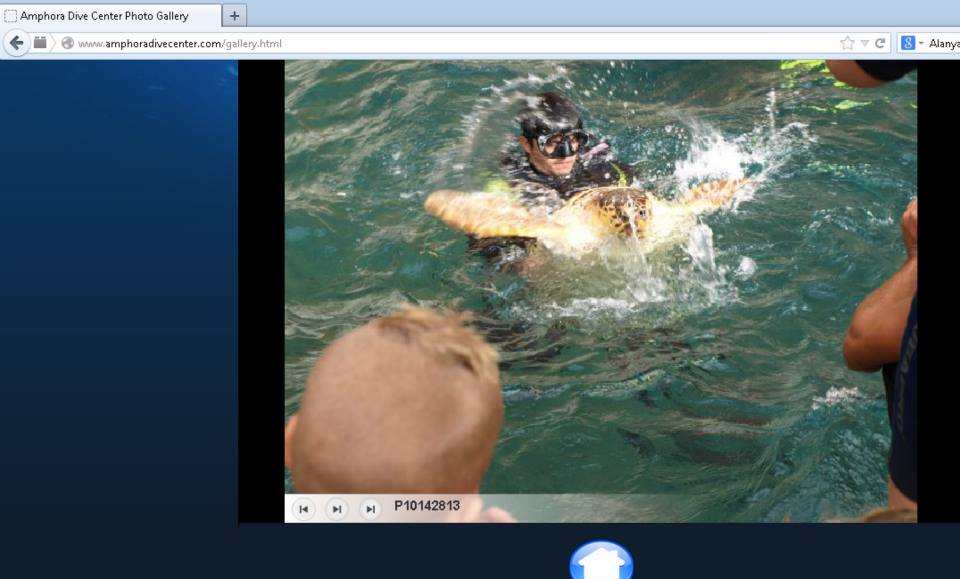Image resolution: width=960 pixels, height=579 pixels.
Task: Click the Google search engine icon
Action: pyautogui.click(x=908, y=43)
